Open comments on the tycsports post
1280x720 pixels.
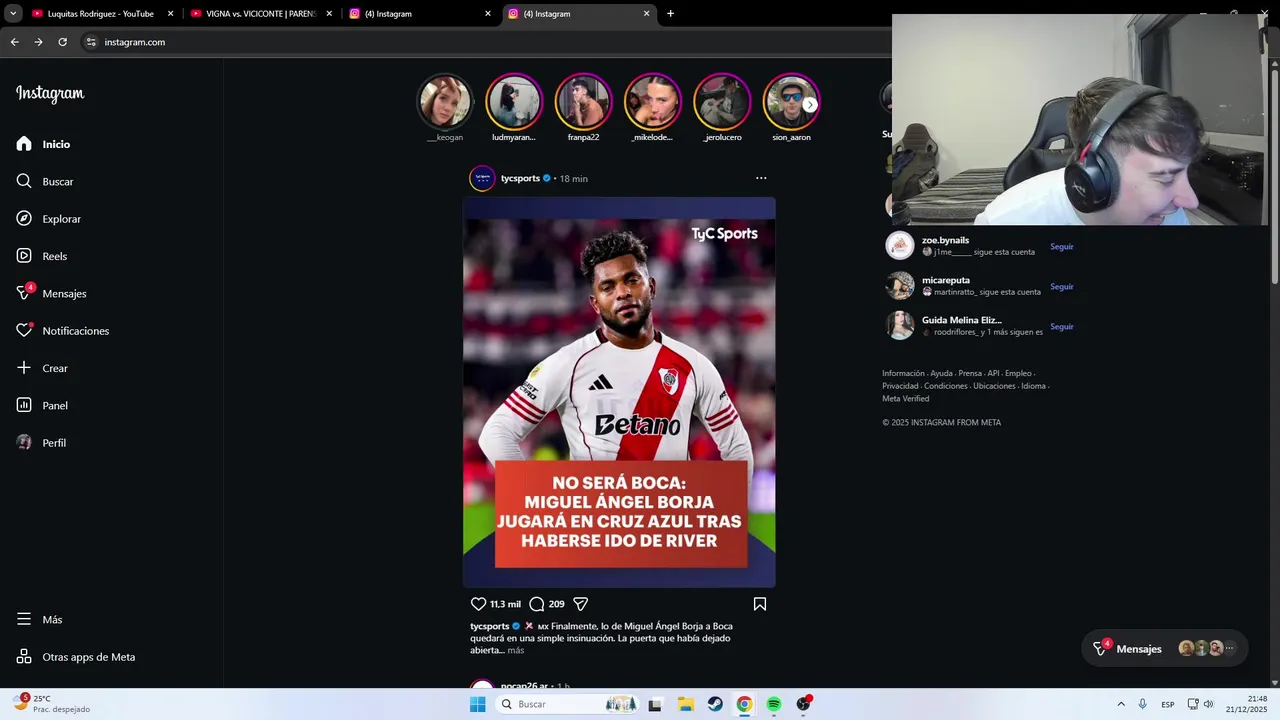tap(536, 604)
